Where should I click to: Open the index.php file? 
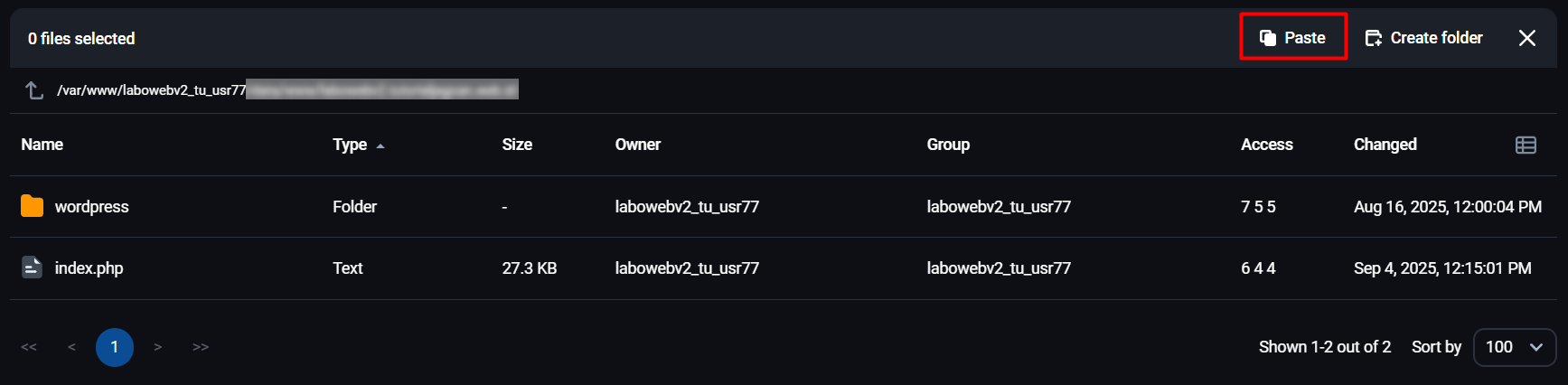click(89, 268)
